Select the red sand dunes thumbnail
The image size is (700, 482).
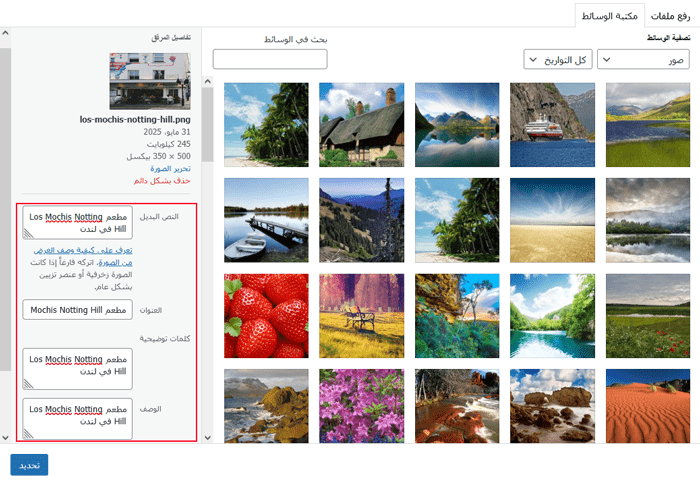[648, 406]
